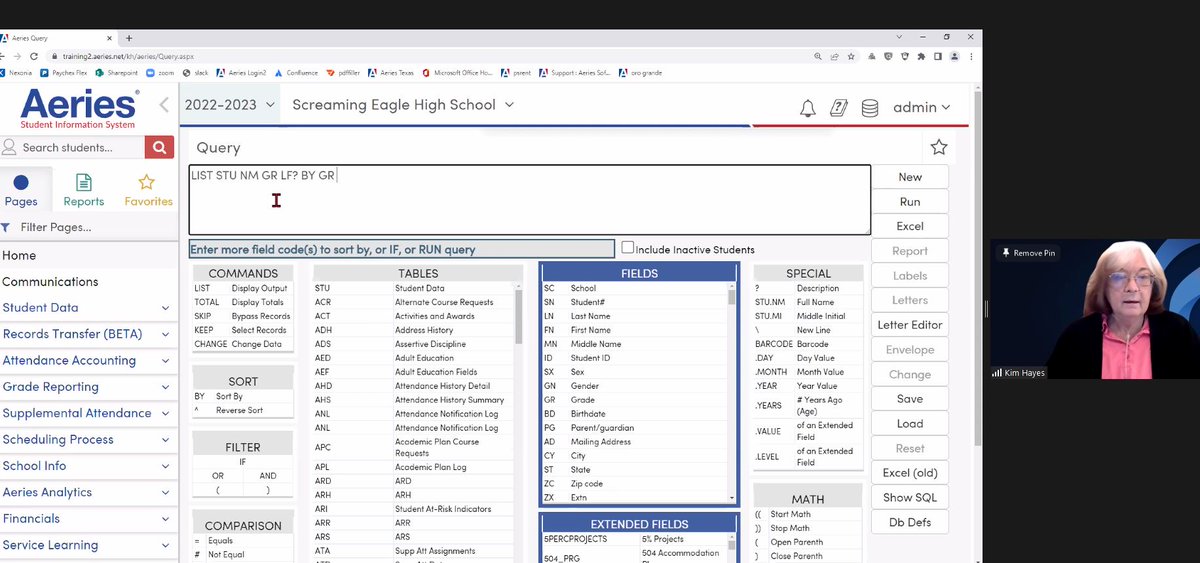Viewport: 1200px width, 563px height.
Task: Toggle Include Inactive Students checkbox
Action: 628,248
